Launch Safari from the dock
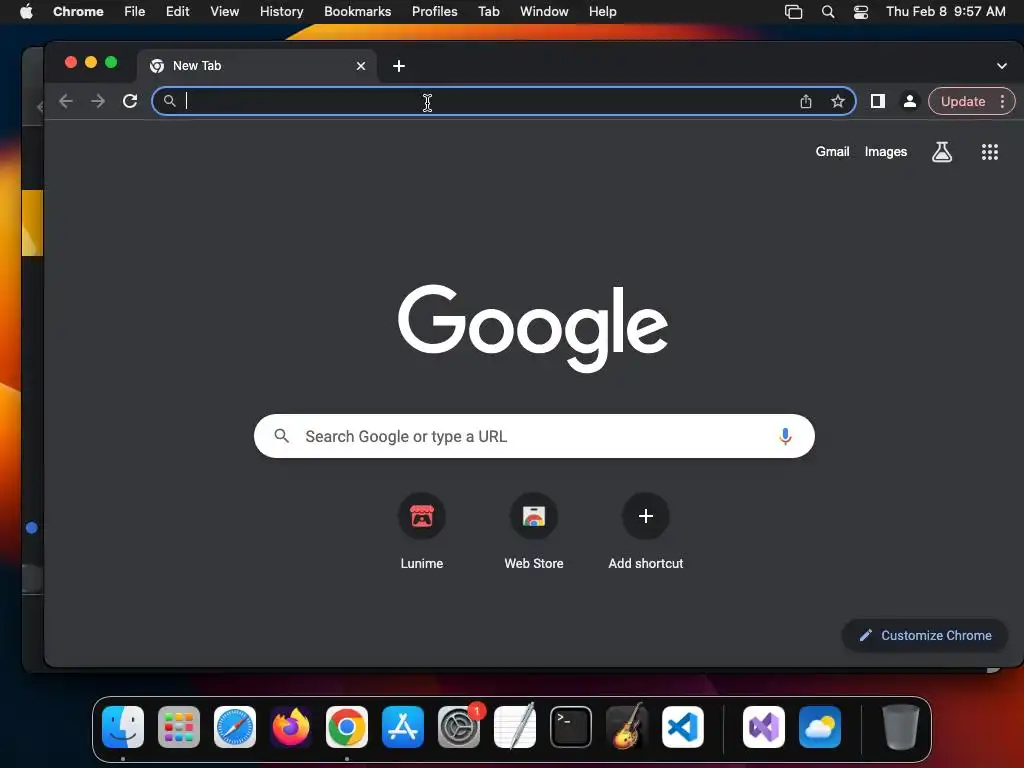This screenshot has height=768, width=1024. [x=235, y=727]
